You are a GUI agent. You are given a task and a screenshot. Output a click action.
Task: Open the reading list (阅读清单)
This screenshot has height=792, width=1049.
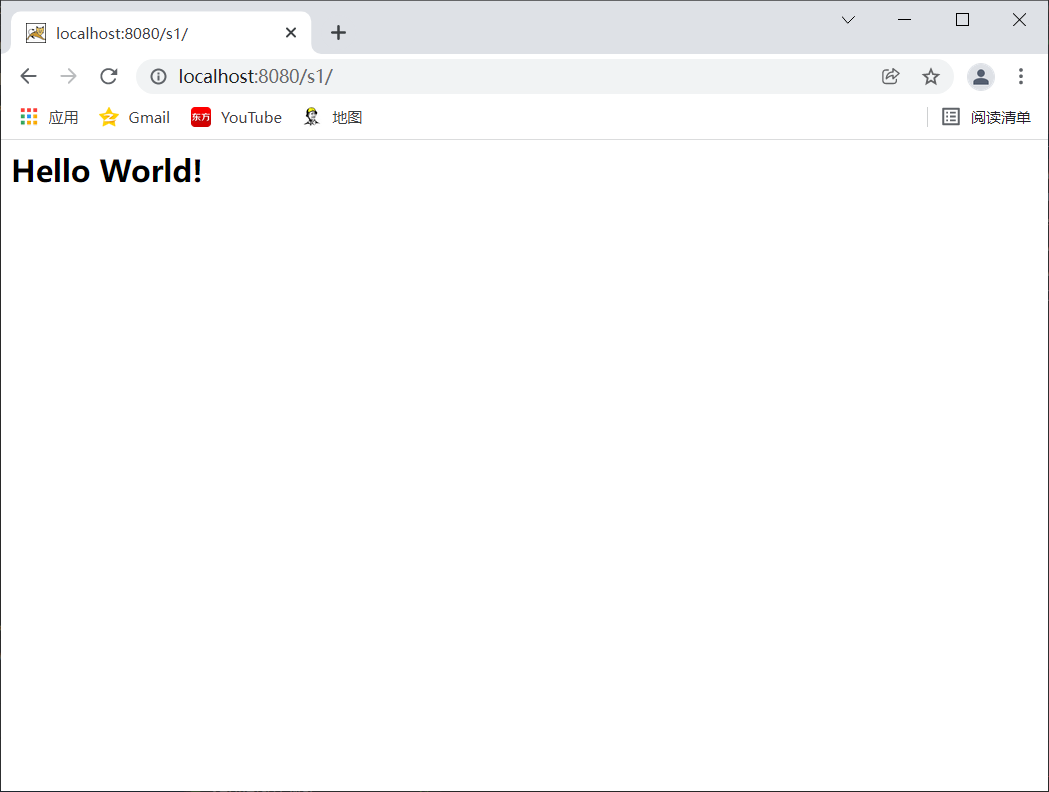pos(986,118)
